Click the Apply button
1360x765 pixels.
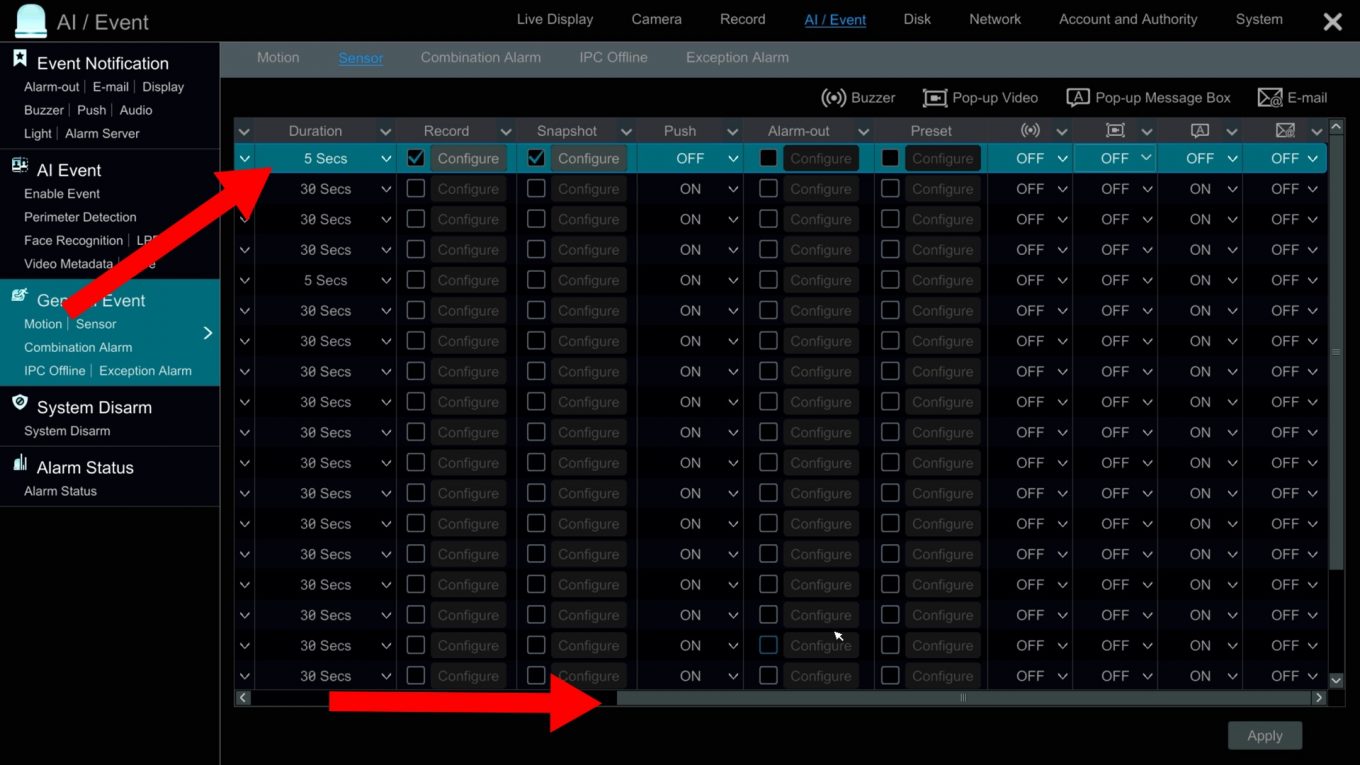click(x=1264, y=736)
